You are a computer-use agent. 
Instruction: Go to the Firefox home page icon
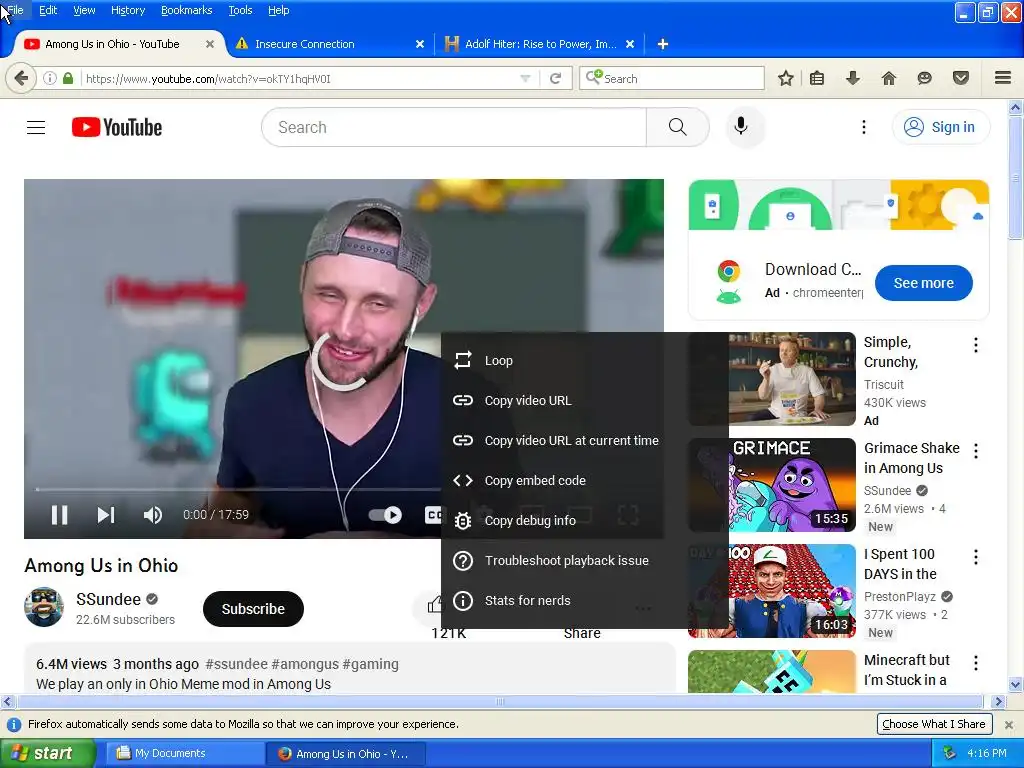point(889,78)
